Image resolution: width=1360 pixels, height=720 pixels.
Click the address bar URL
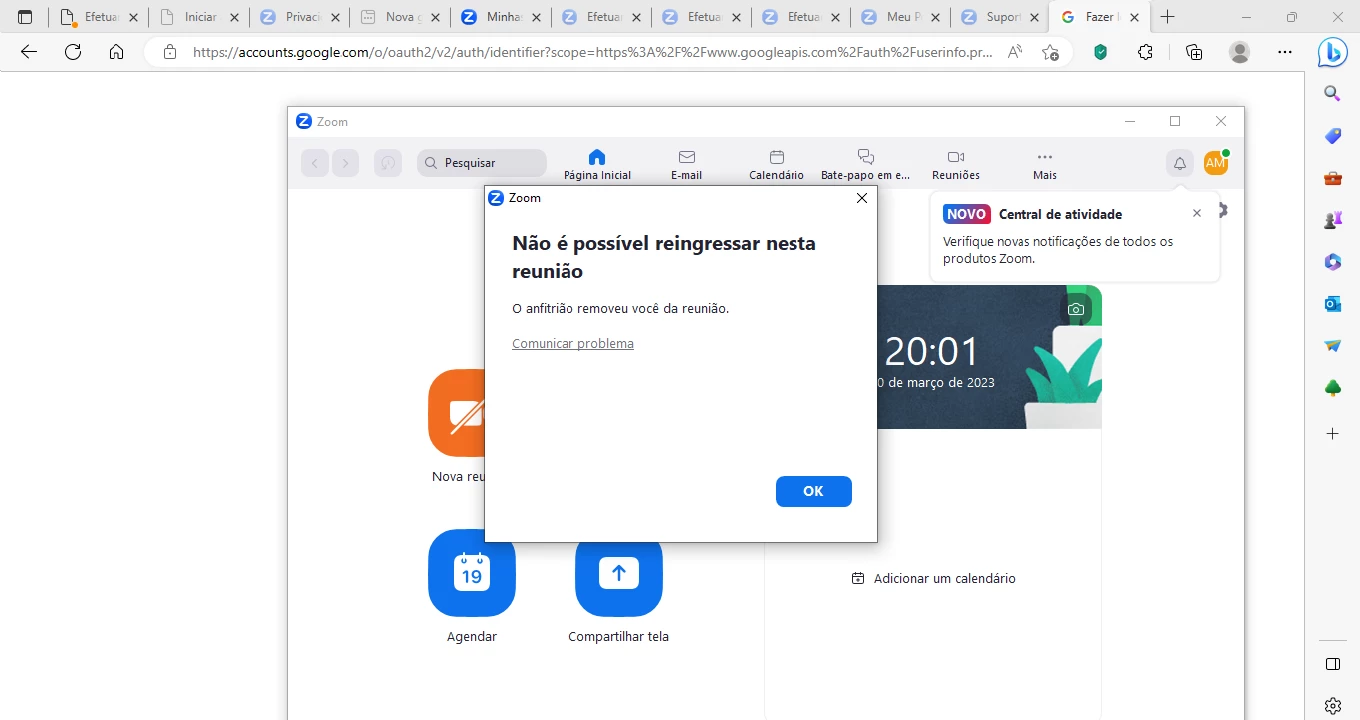coord(593,52)
